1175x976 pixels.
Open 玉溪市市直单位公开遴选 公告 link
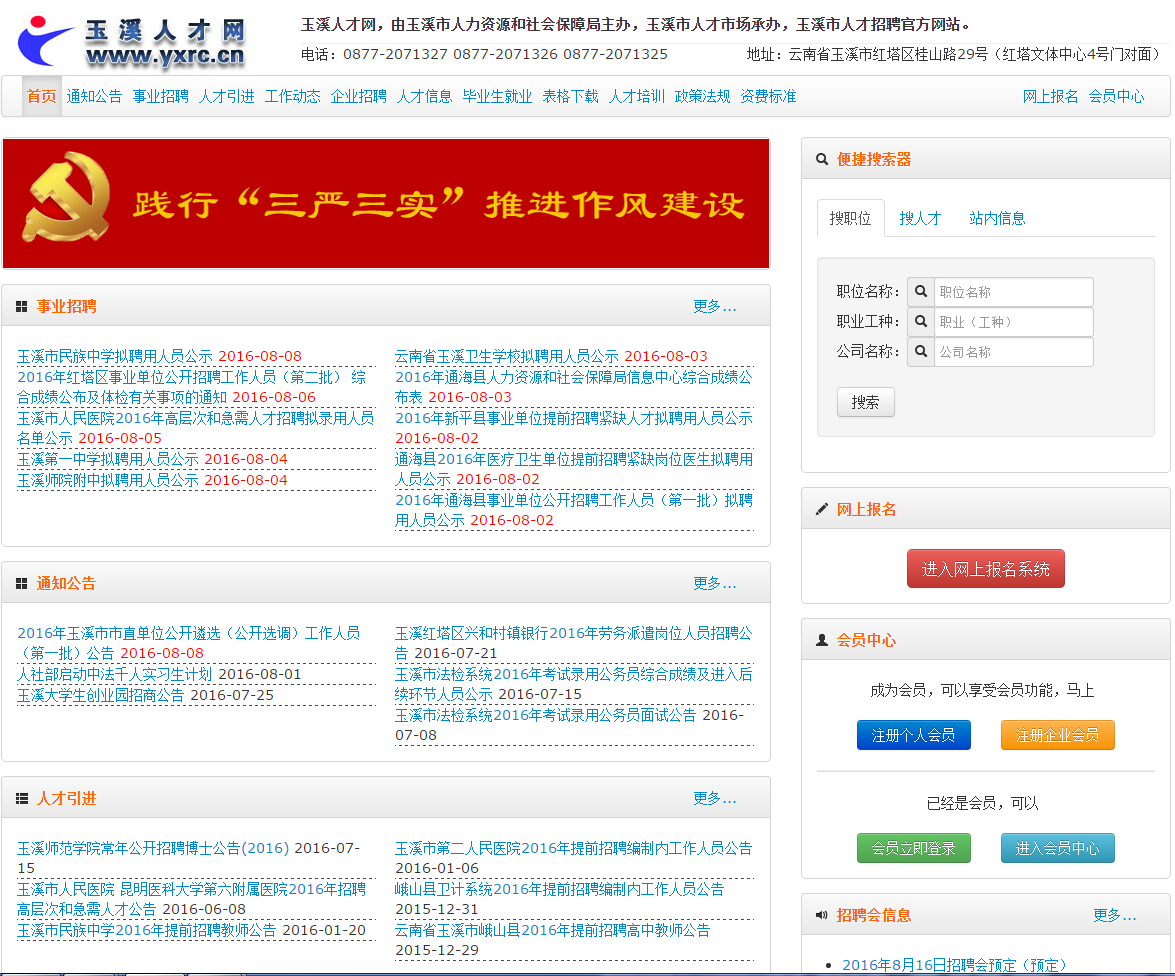(x=188, y=643)
